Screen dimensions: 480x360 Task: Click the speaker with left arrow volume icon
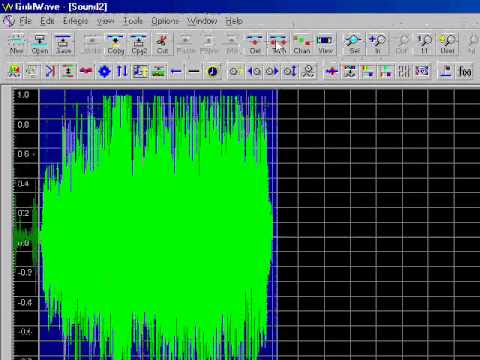click(x=254, y=71)
